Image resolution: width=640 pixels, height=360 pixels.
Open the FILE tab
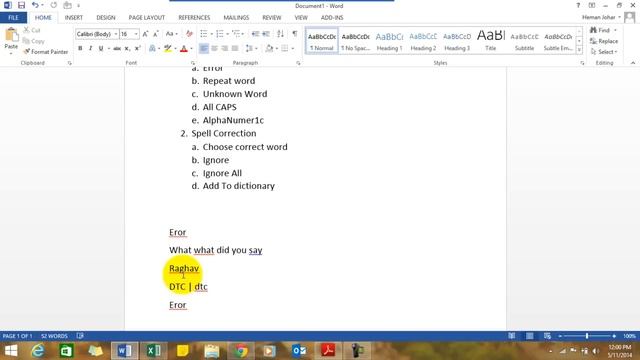pos(13,18)
